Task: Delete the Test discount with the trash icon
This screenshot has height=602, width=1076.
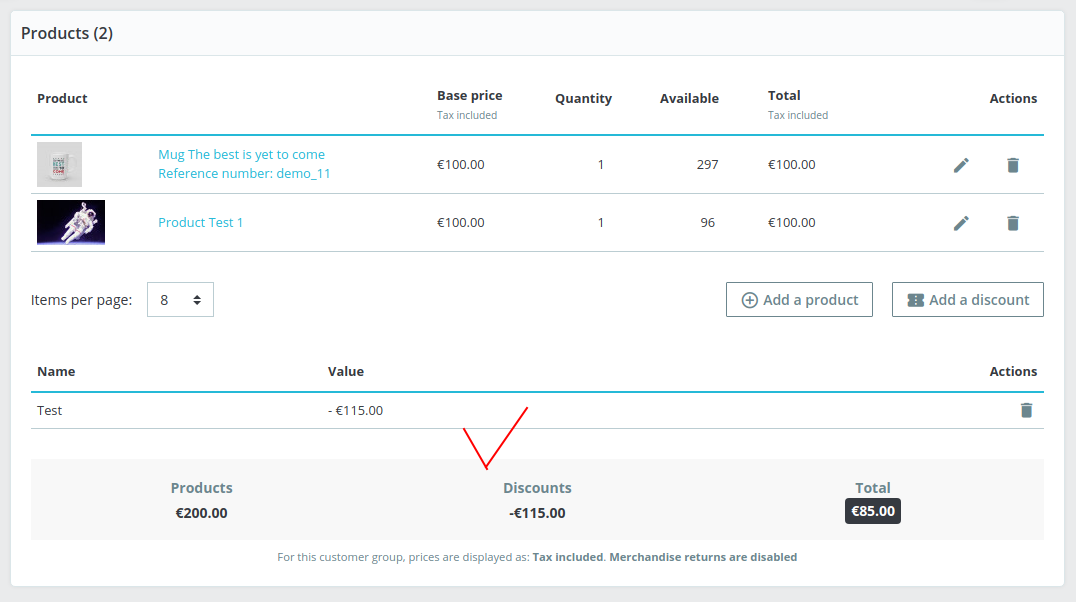Action: point(1025,410)
